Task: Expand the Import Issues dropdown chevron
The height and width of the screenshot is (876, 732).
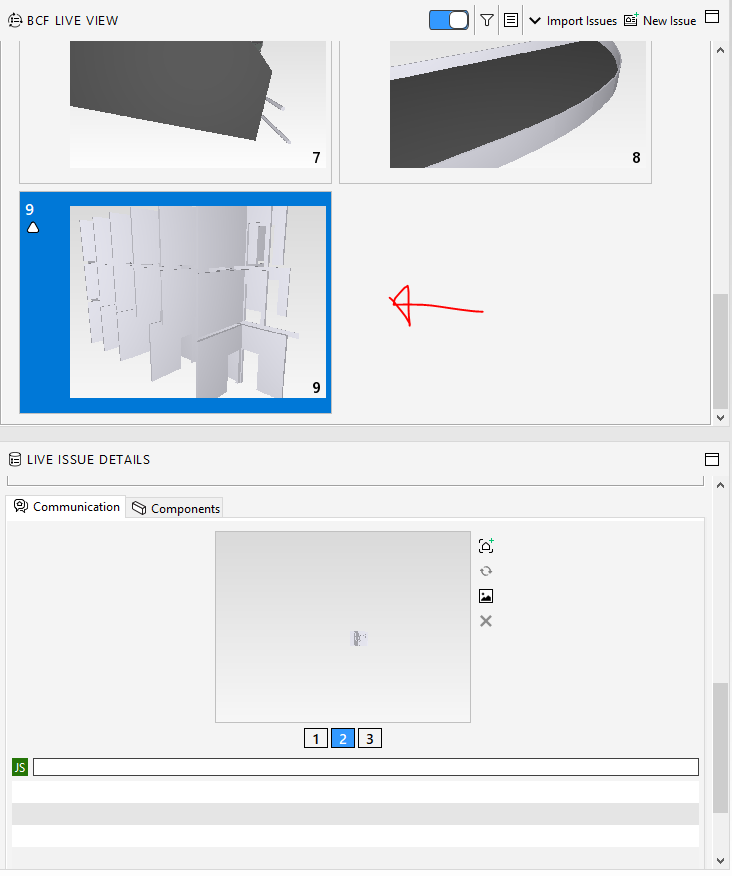Action: [x=535, y=21]
